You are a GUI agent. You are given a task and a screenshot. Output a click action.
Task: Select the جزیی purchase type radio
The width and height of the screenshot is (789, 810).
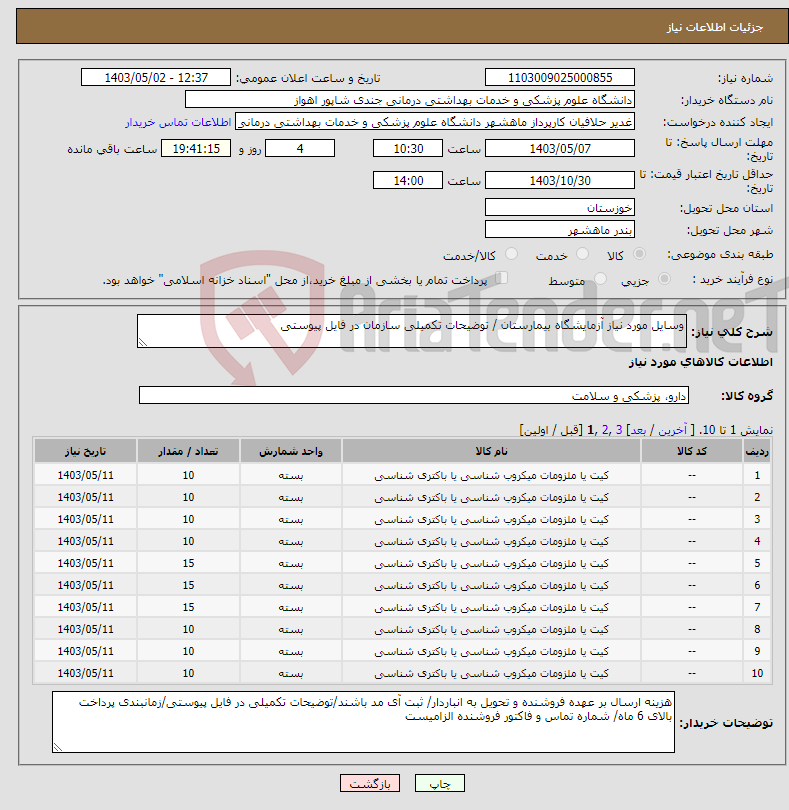pyautogui.click(x=664, y=279)
